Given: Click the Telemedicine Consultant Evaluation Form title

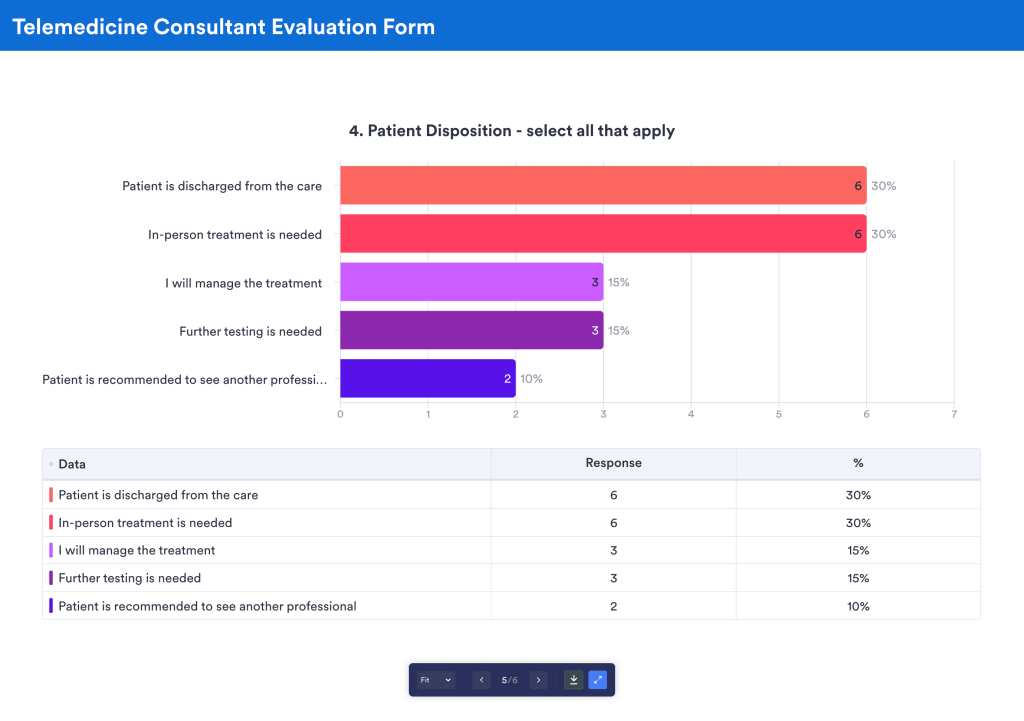Looking at the screenshot, I should [x=224, y=26].
